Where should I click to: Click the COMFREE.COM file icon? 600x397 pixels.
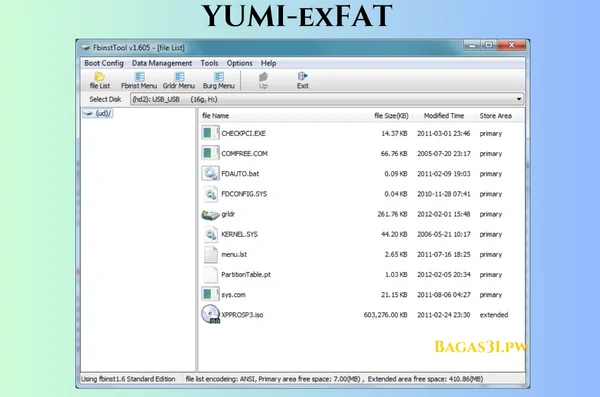210,154
